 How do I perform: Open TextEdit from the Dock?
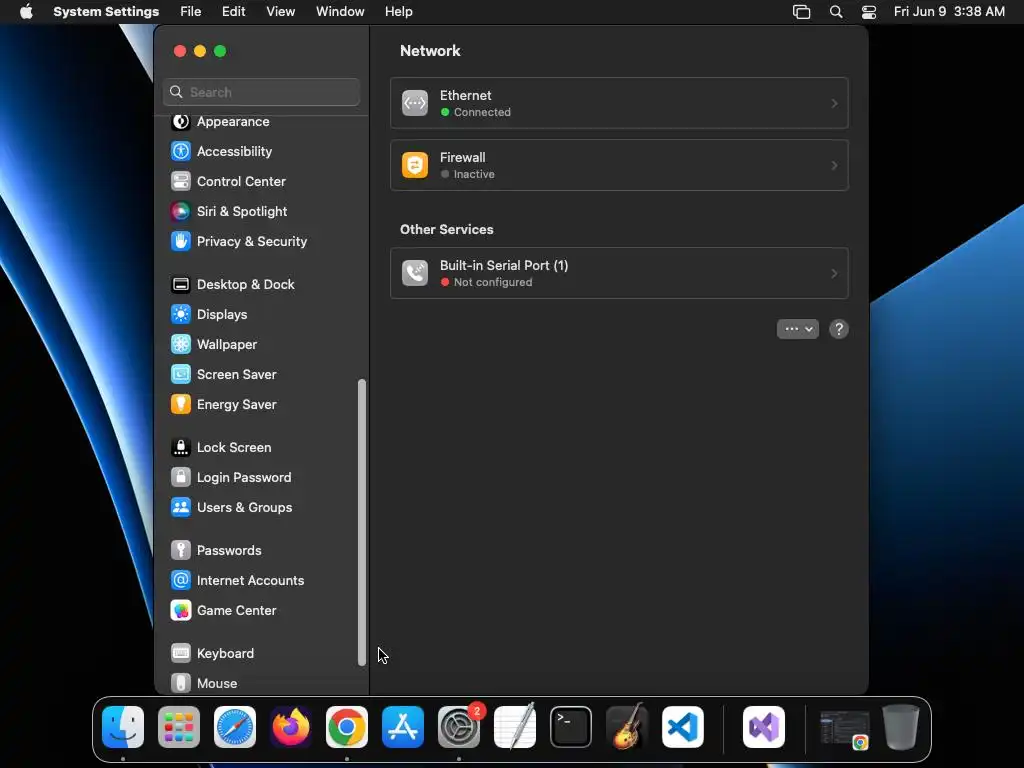[515, 727]
